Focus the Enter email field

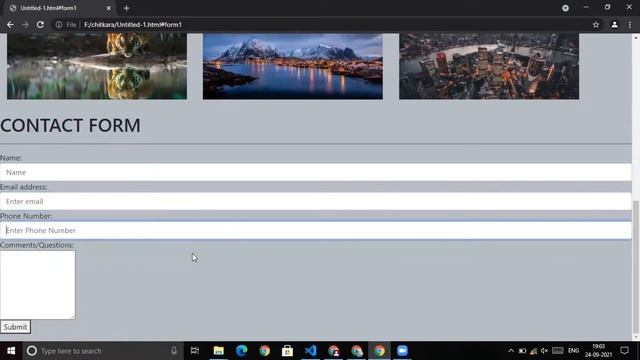point(316,201)
